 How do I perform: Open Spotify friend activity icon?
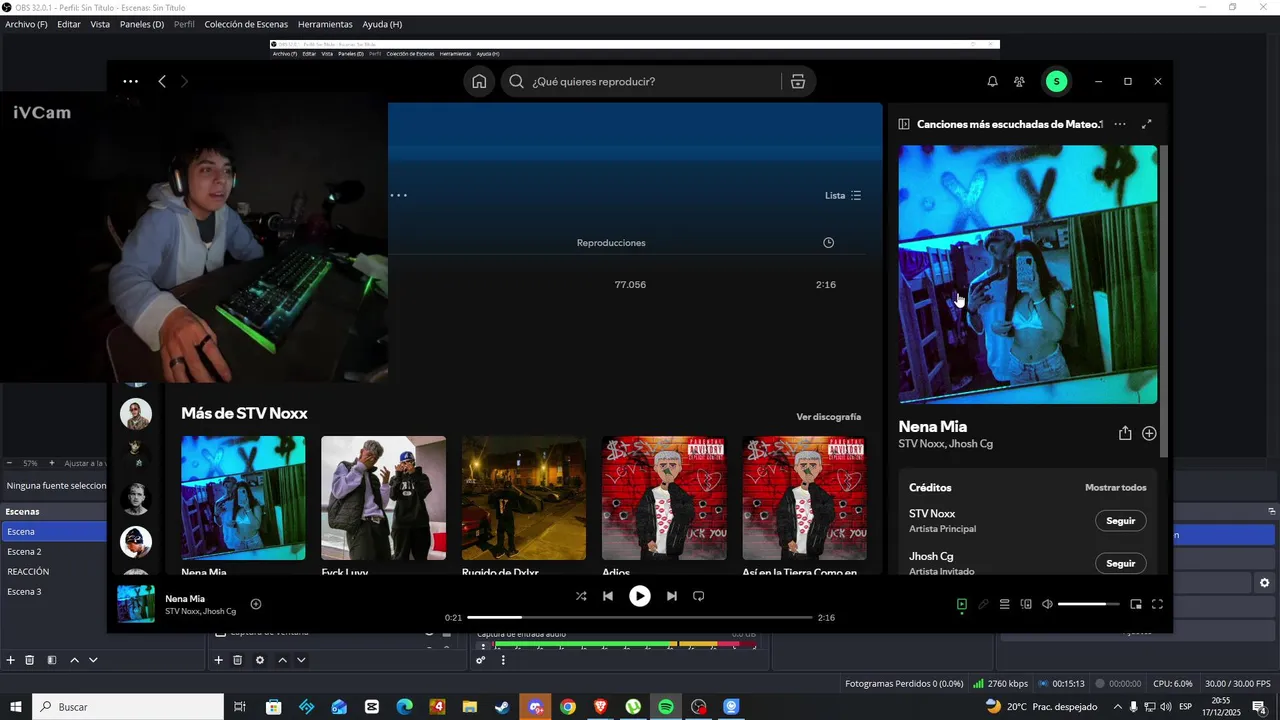click(x=1019, y=82)
